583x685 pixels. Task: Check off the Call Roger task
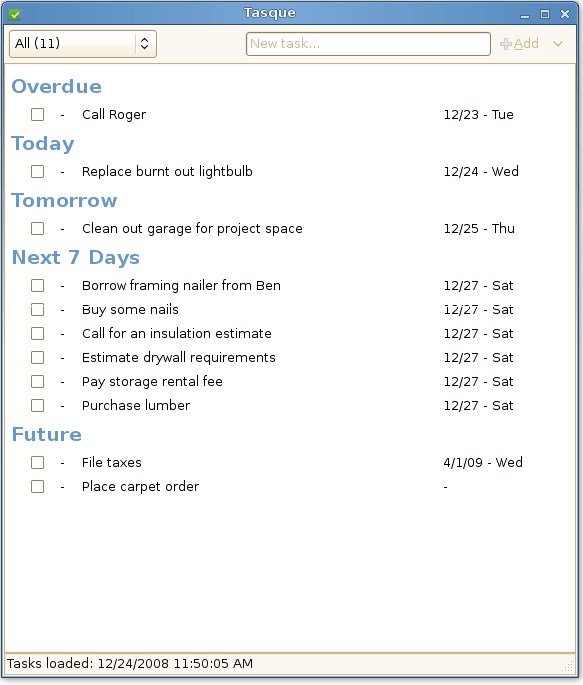coord(38,114)
